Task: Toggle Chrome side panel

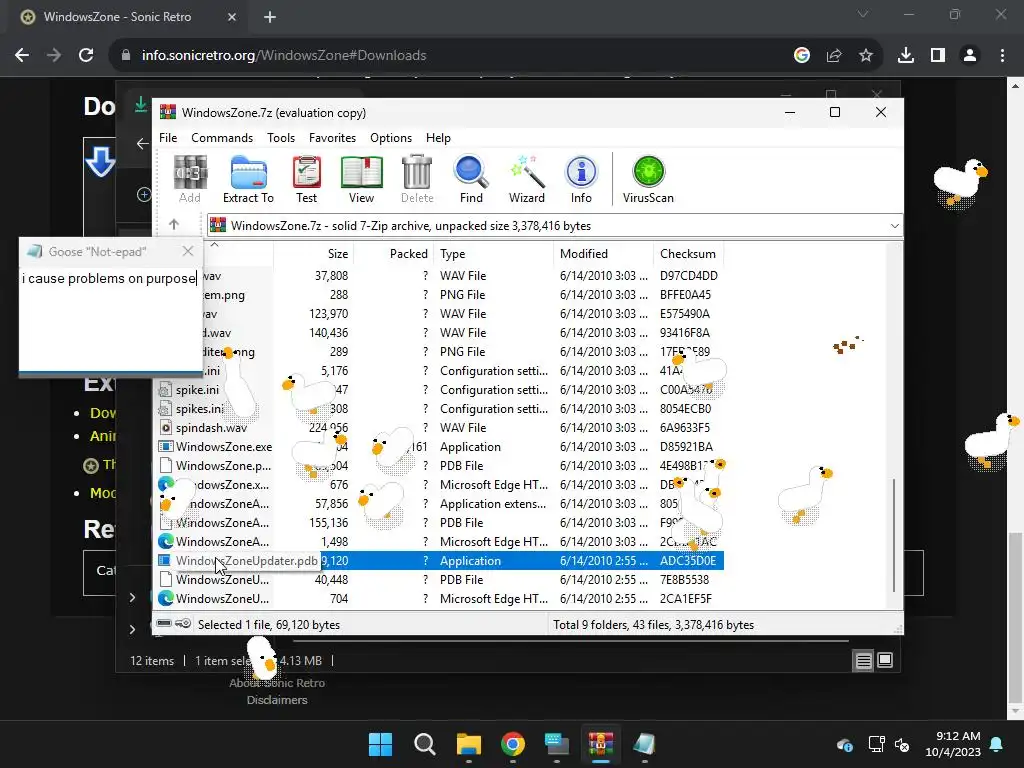Action: coord(938,56)
